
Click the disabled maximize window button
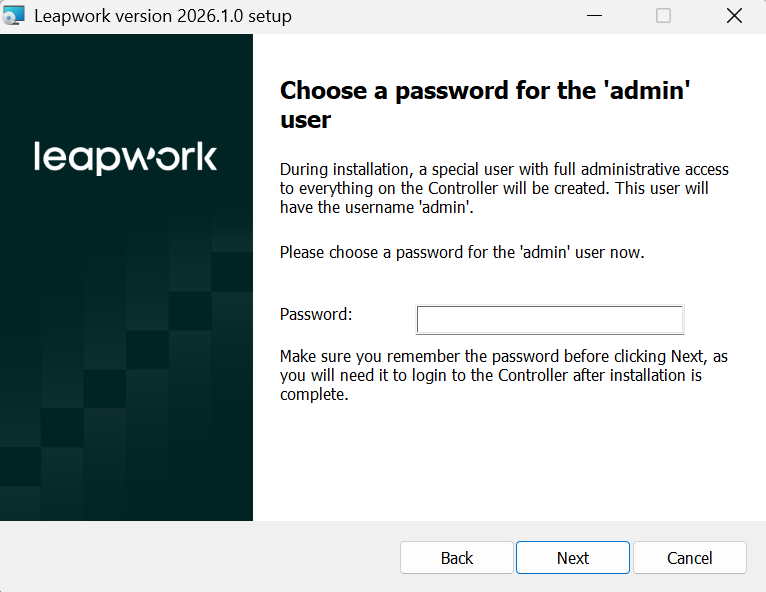[x=663, y=16]
